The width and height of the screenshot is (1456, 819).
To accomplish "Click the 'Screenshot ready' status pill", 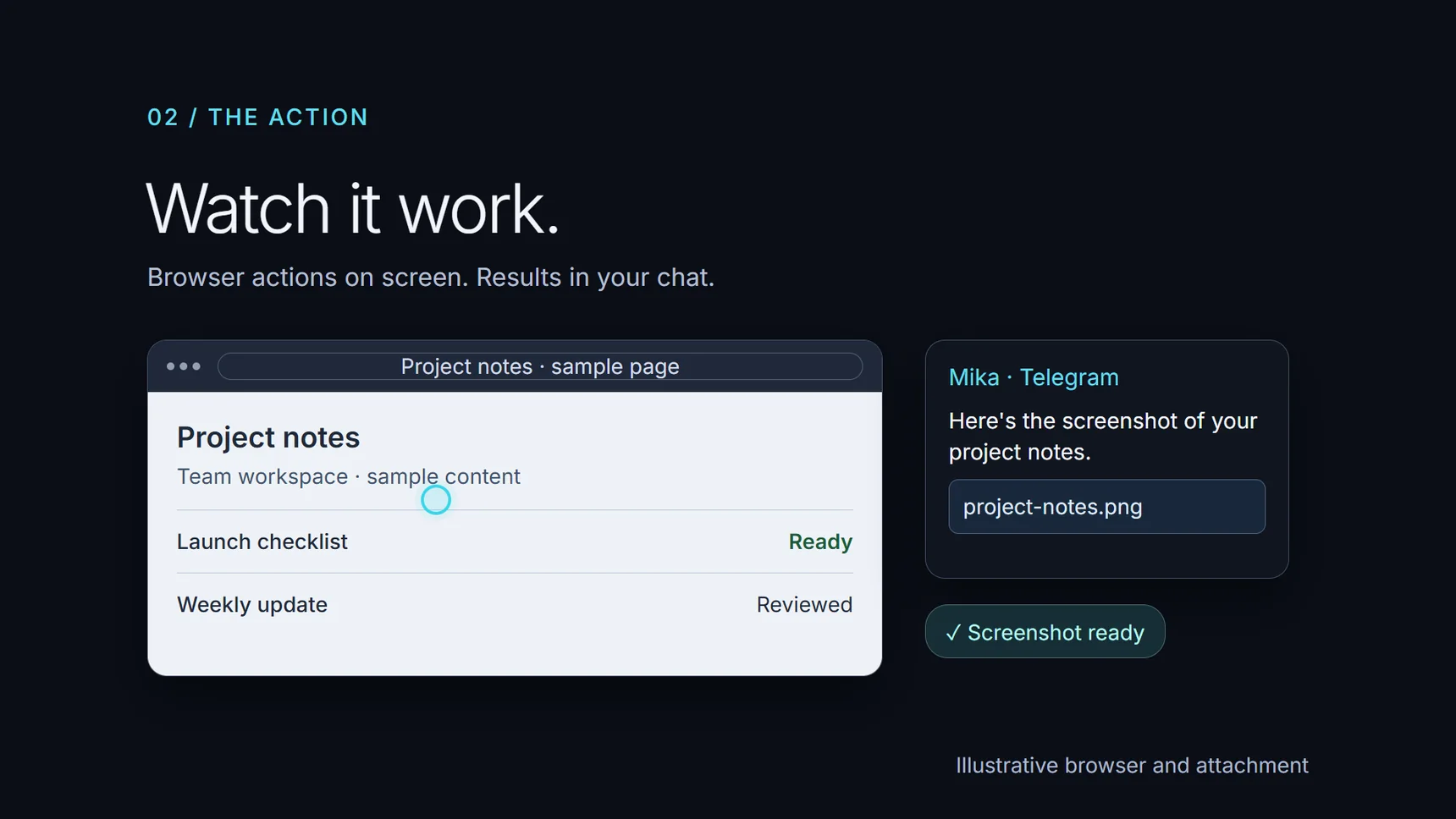I will 1045,632.
